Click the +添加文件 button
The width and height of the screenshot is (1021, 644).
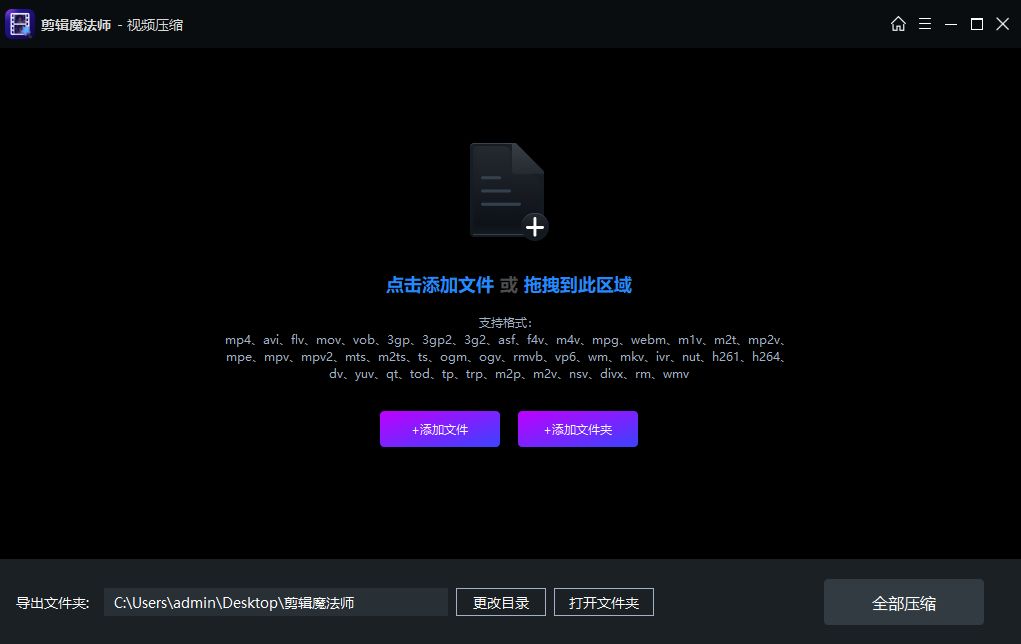coord(440,429)
